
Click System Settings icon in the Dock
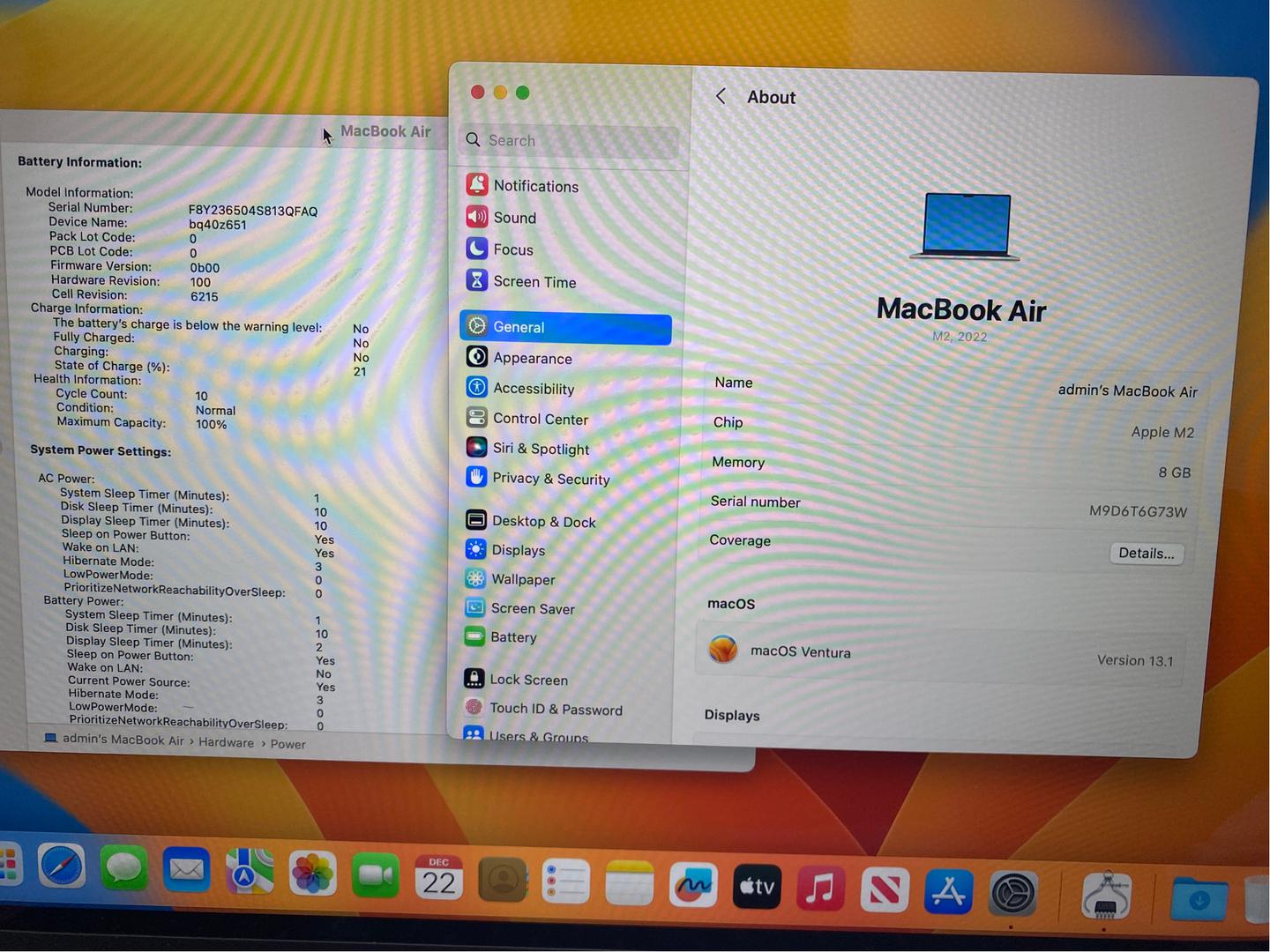[1012, 893]
